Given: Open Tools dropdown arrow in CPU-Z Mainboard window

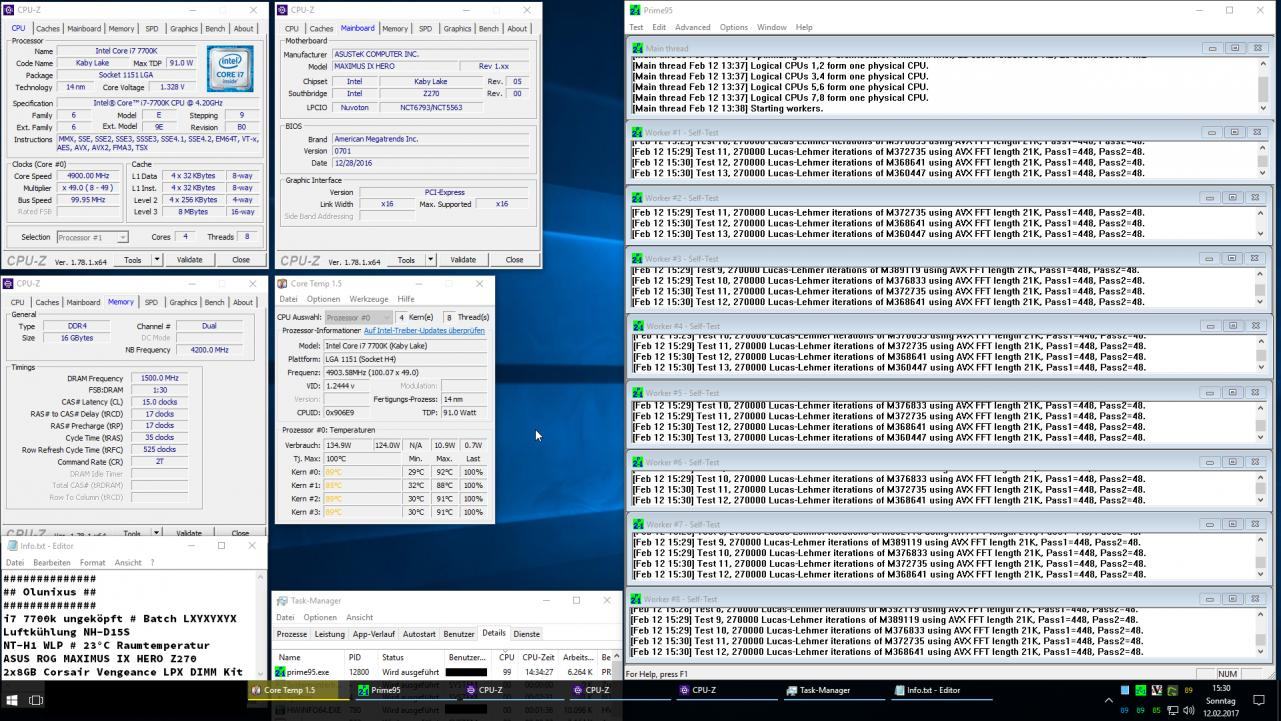Looking at the screenshot, I should pos(430,259).
